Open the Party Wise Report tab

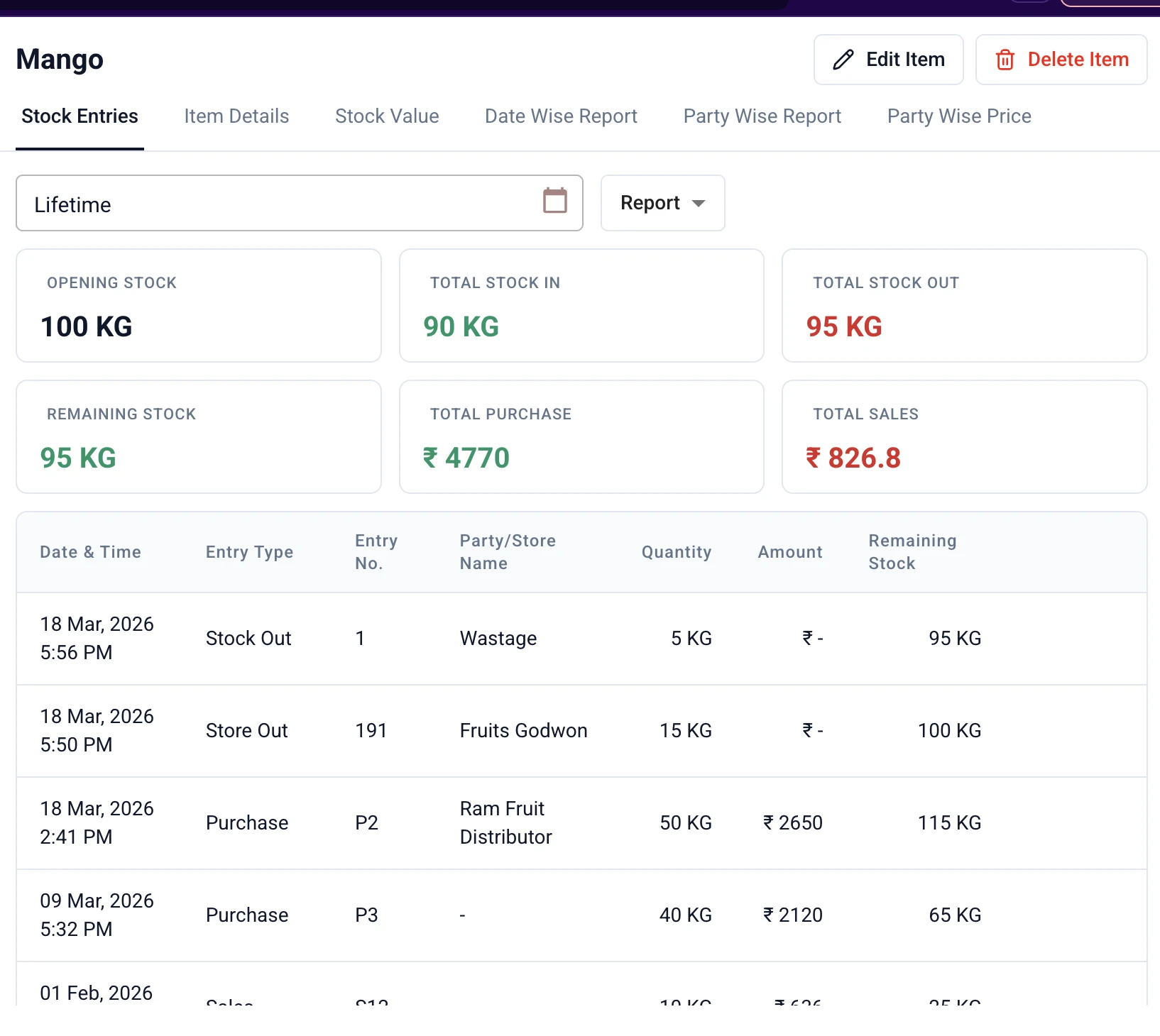pyautogui.click(x=762, y=116)
